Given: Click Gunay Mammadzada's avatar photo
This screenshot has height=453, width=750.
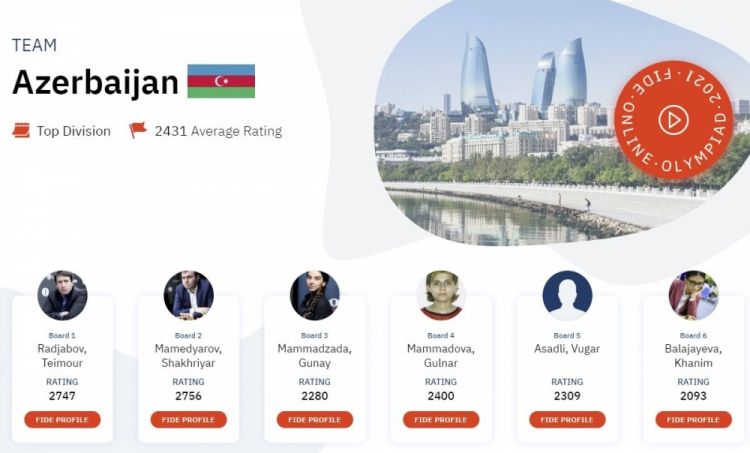Looking at the screenshot, I should pyautogui.click(x=315, y=295).
